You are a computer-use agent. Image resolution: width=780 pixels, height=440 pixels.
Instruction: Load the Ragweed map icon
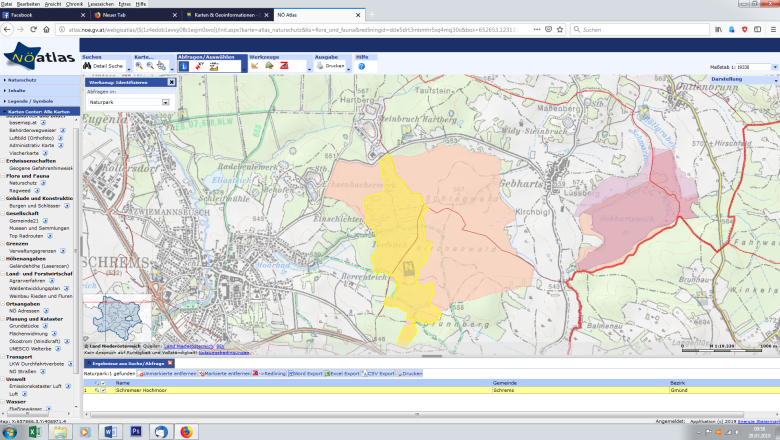point(37,190)
